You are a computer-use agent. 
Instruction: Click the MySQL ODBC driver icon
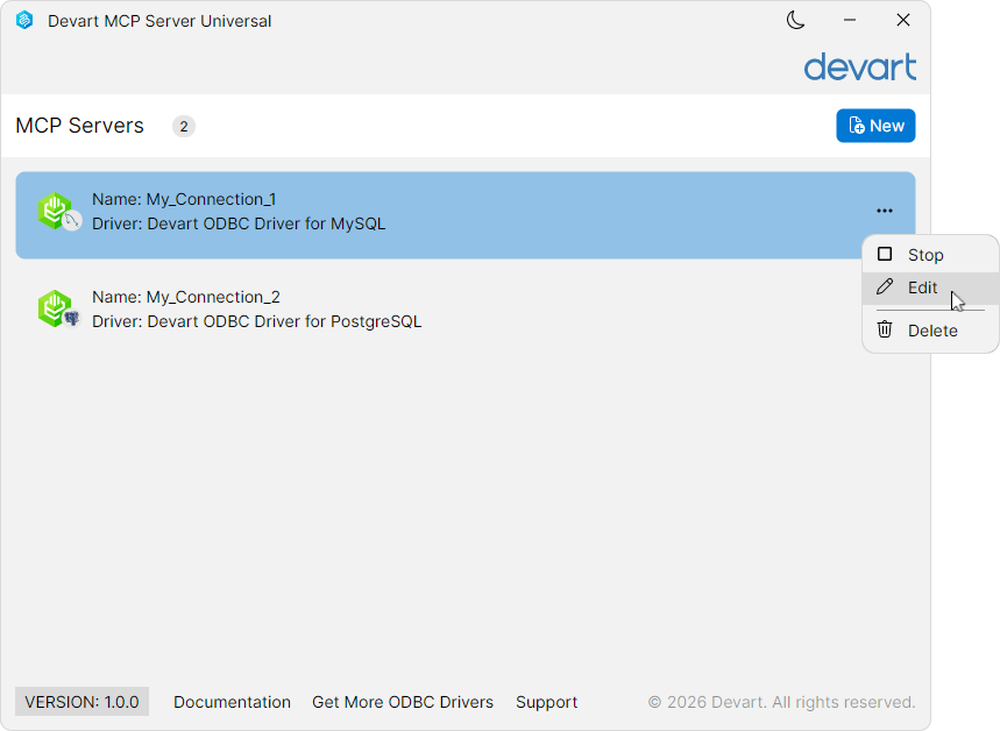[59, 212]
